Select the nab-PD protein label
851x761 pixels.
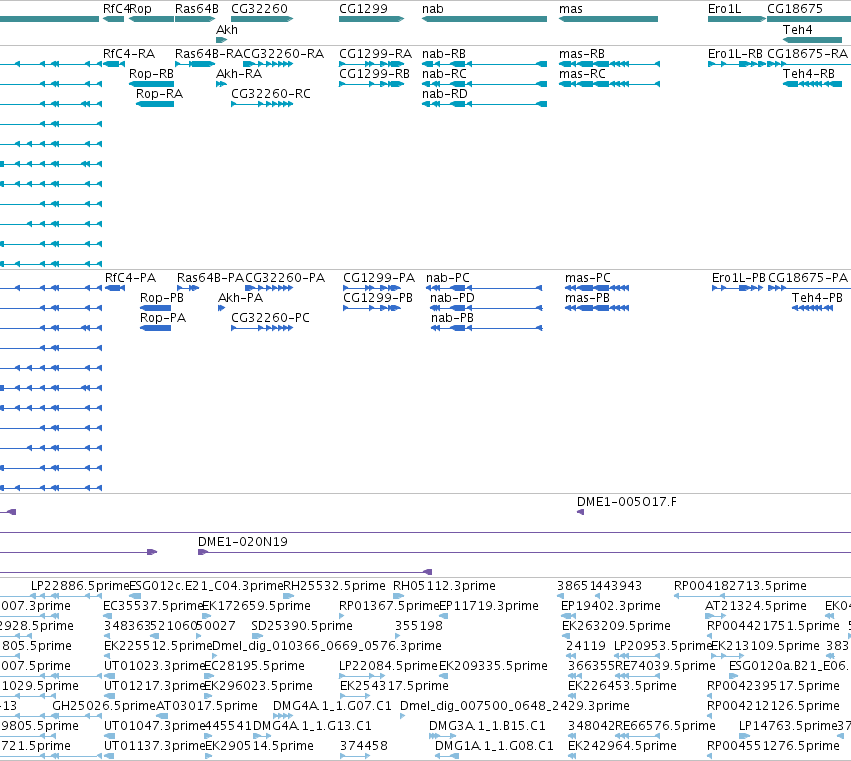coord(452,298)
